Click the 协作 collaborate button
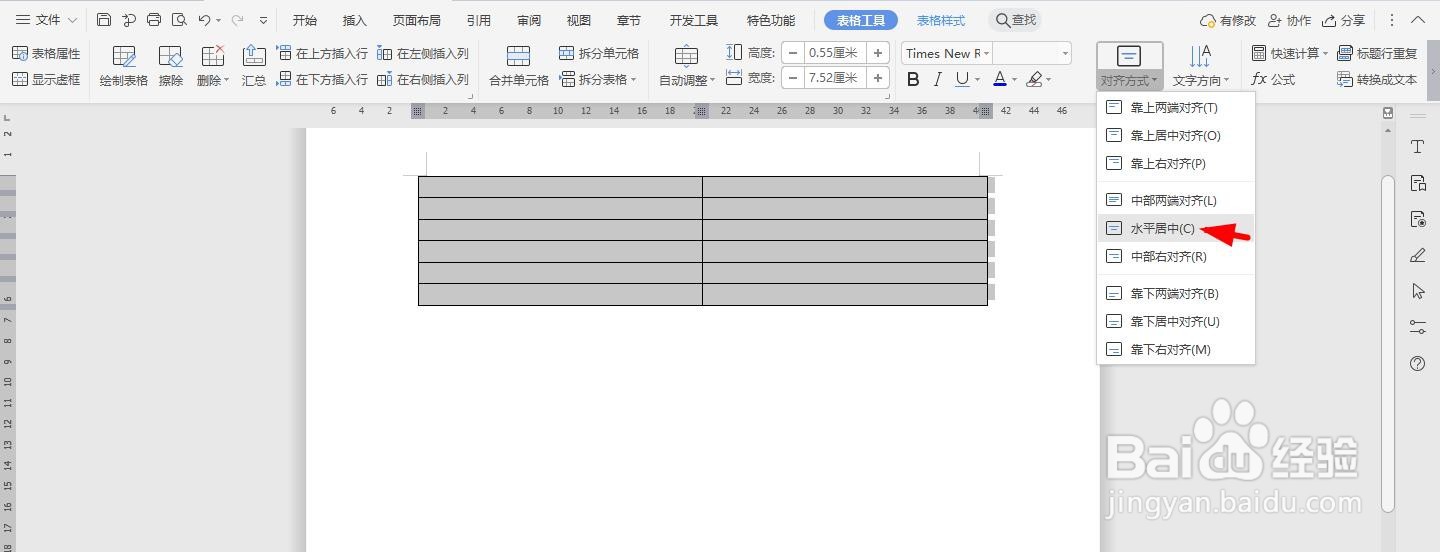1440x552 pixels. point(1289,20)
